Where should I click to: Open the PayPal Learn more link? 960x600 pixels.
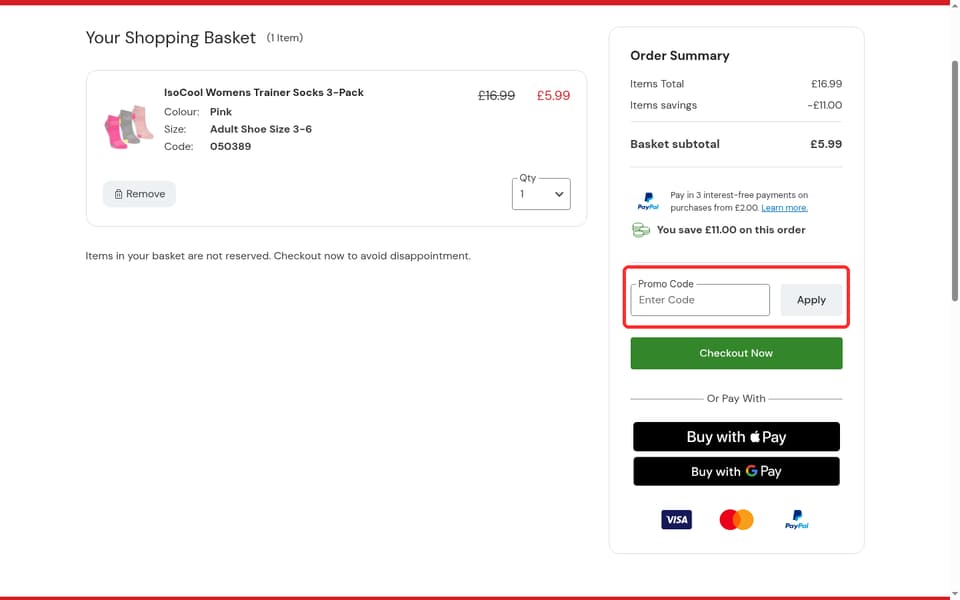pyautogui.click(x=784, y=208)
